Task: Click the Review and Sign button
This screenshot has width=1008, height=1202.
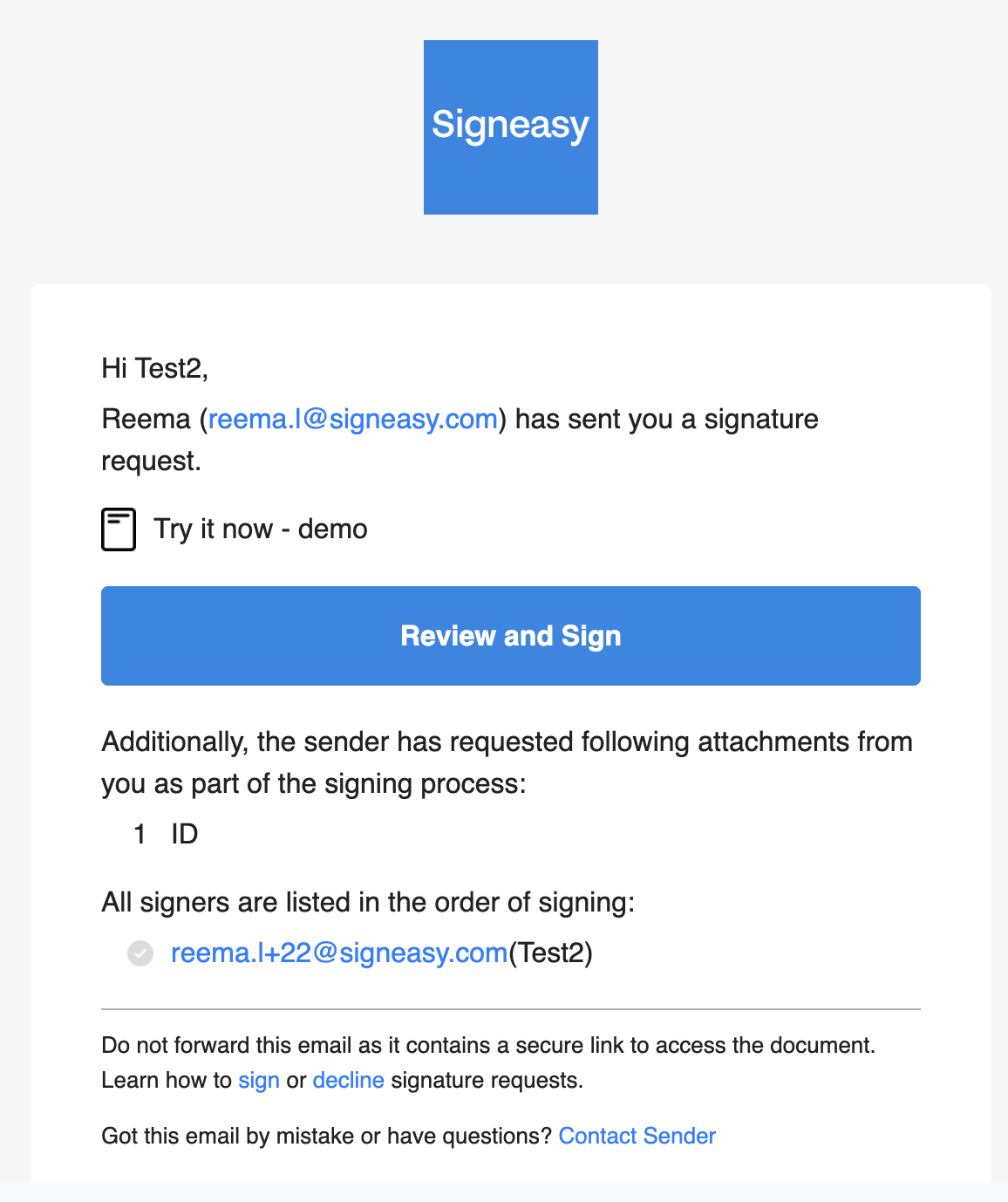Action: point(511,636)
